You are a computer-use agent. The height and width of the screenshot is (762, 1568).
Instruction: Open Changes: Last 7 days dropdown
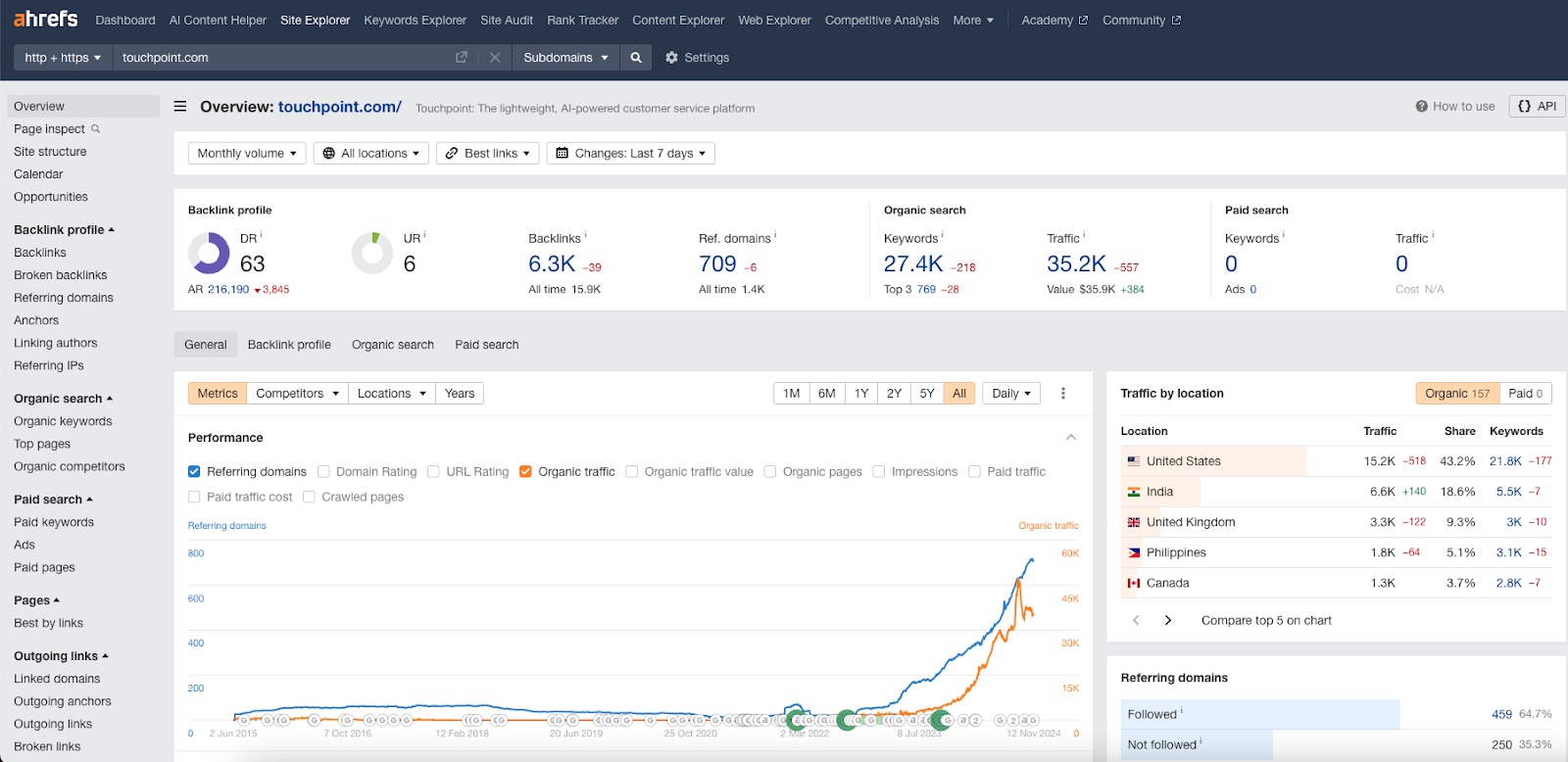coord(630,153)
